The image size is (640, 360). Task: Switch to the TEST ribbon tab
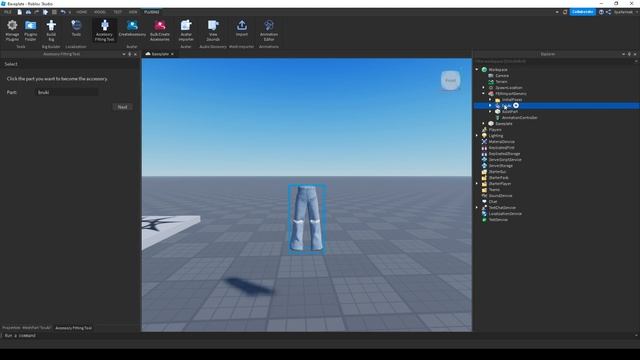pos(118,12)
